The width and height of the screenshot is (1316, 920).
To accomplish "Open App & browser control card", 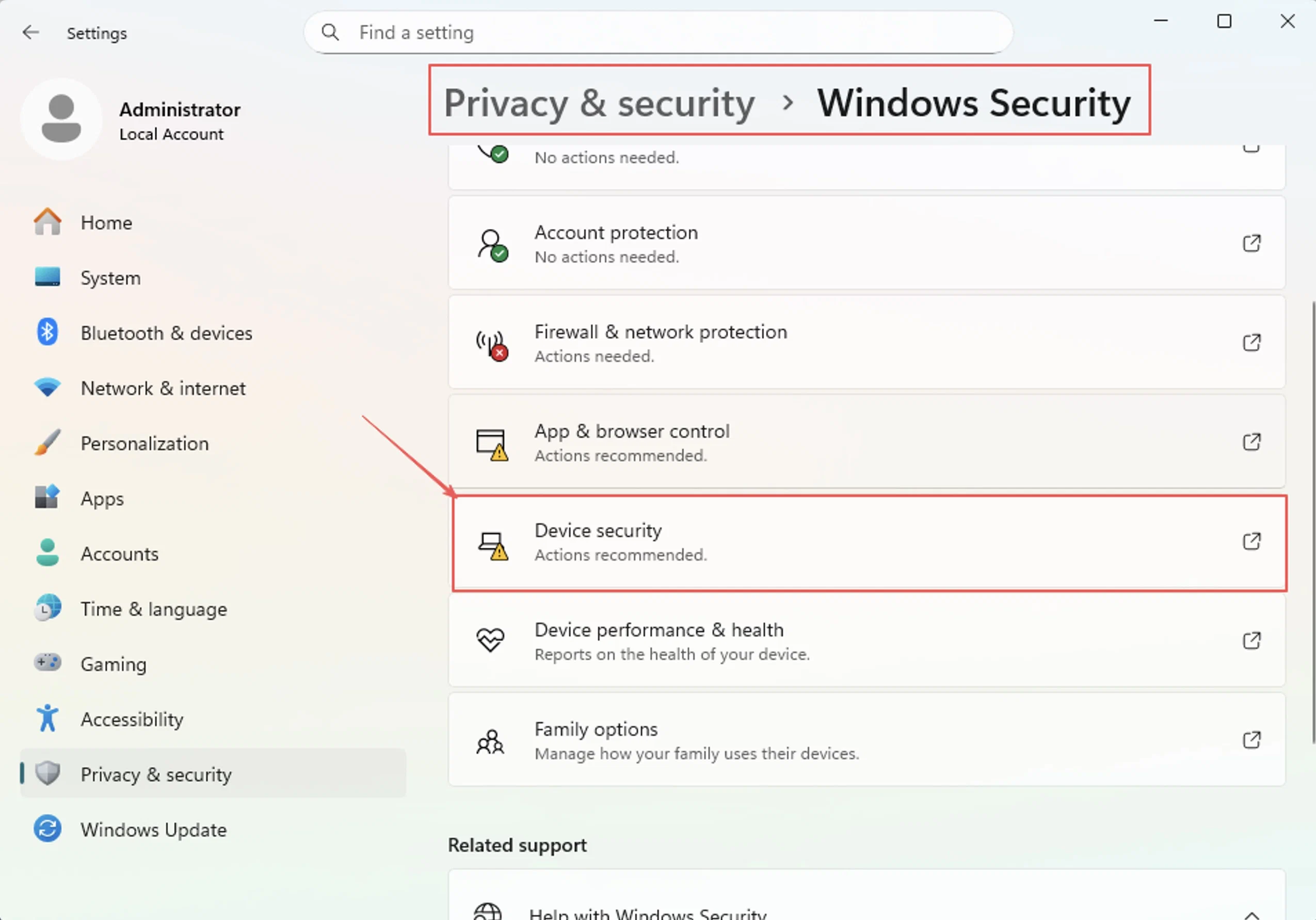I will (x=866, y=441).
